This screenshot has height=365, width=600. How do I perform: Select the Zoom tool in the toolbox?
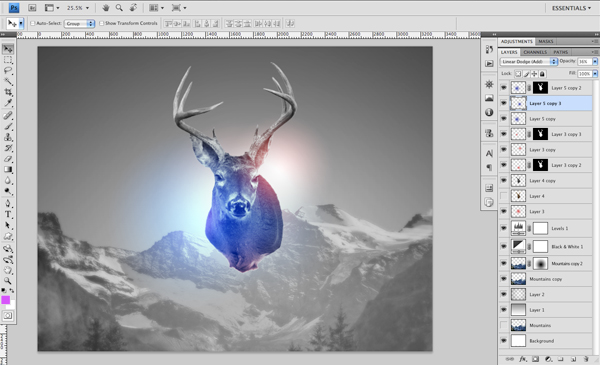click(8, 280)
